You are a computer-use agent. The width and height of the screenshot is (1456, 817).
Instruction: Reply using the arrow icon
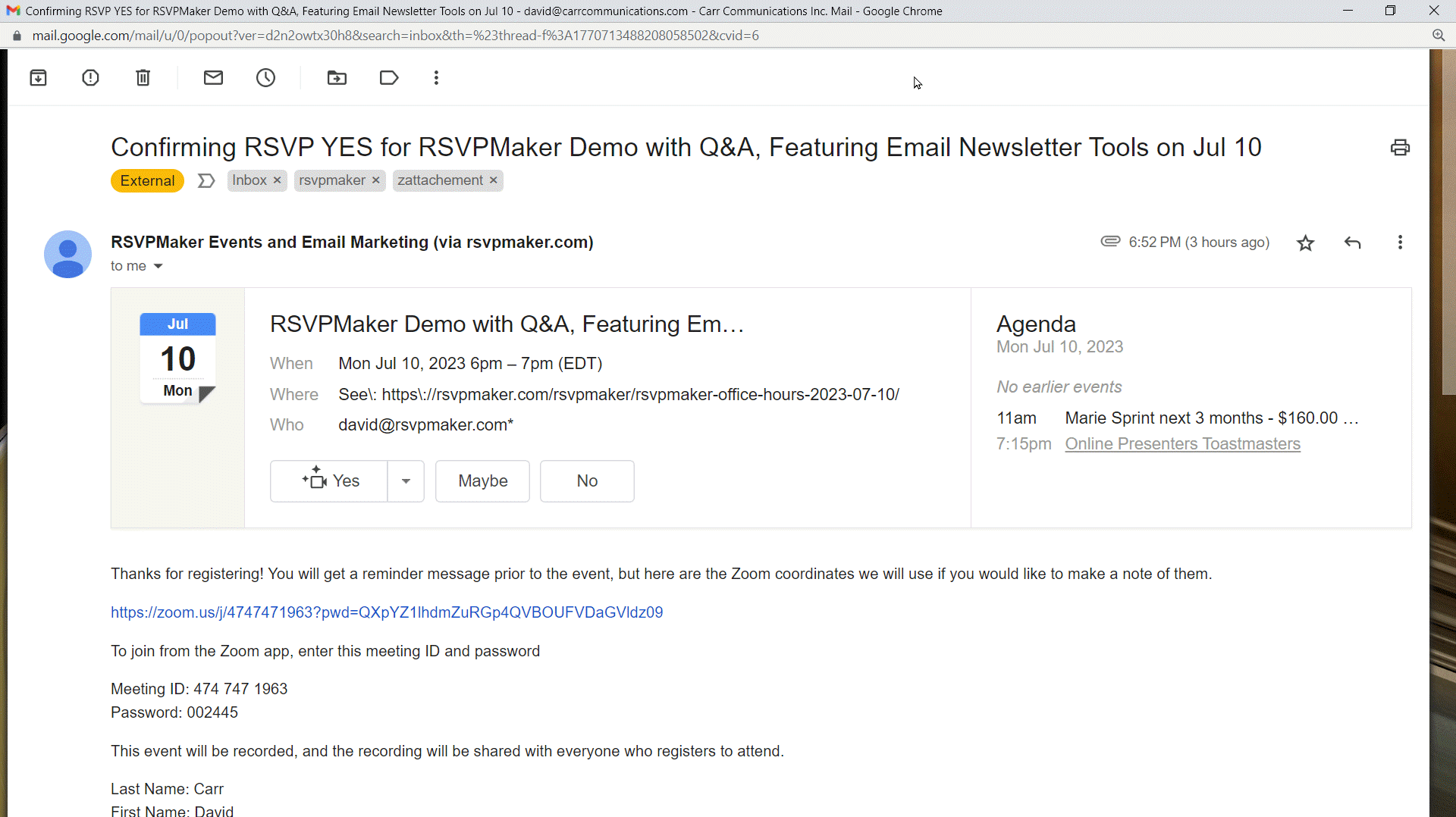pos(1352,243)
